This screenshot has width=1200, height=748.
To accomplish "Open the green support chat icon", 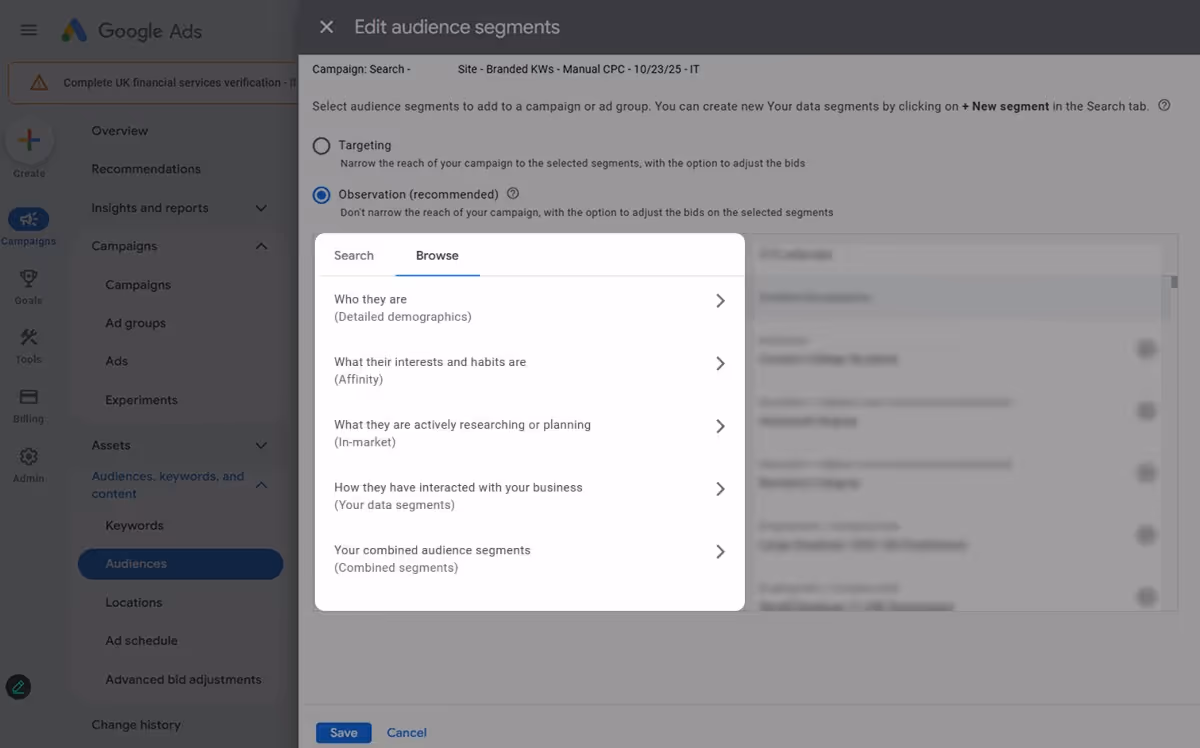I will 18,687.
